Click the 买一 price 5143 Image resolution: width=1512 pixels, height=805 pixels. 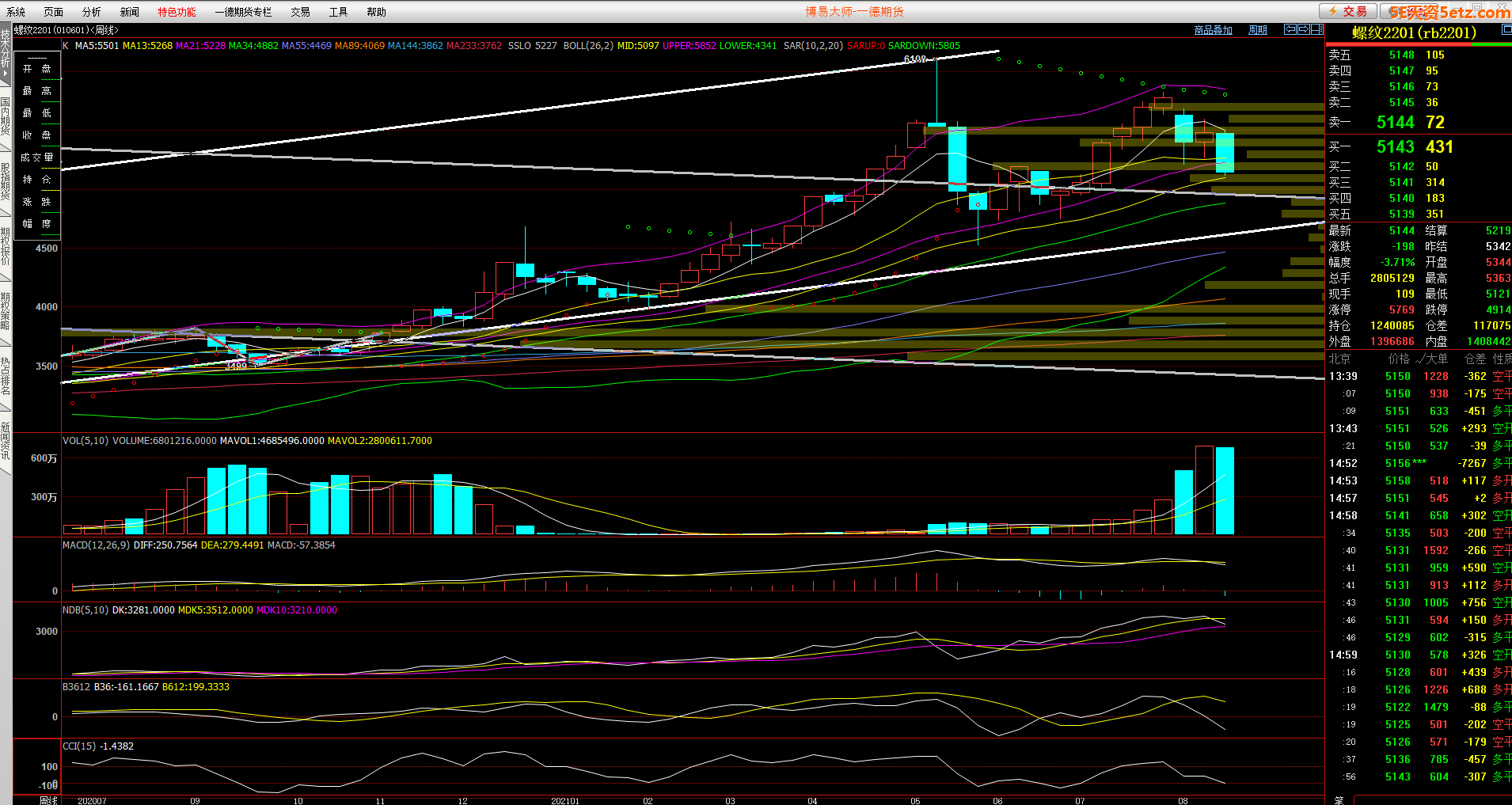coord(1395,147)
